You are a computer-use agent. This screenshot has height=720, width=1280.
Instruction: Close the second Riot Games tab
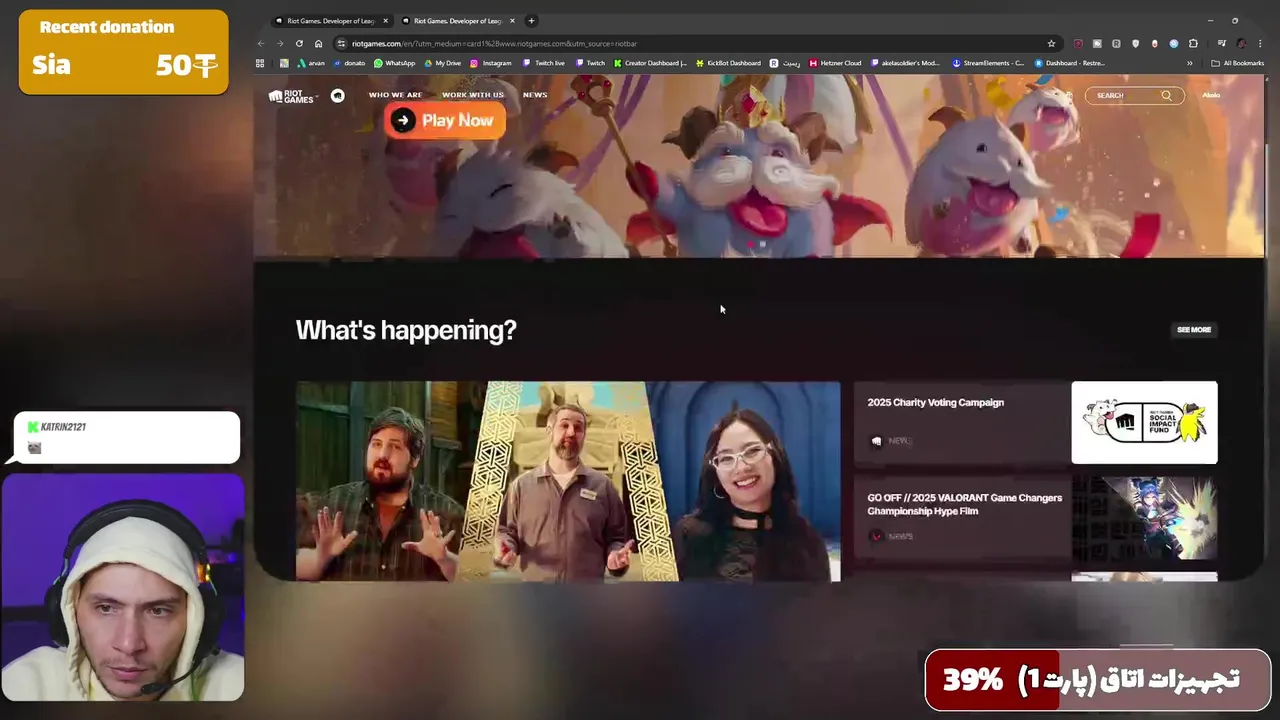(x=512, y=20)
